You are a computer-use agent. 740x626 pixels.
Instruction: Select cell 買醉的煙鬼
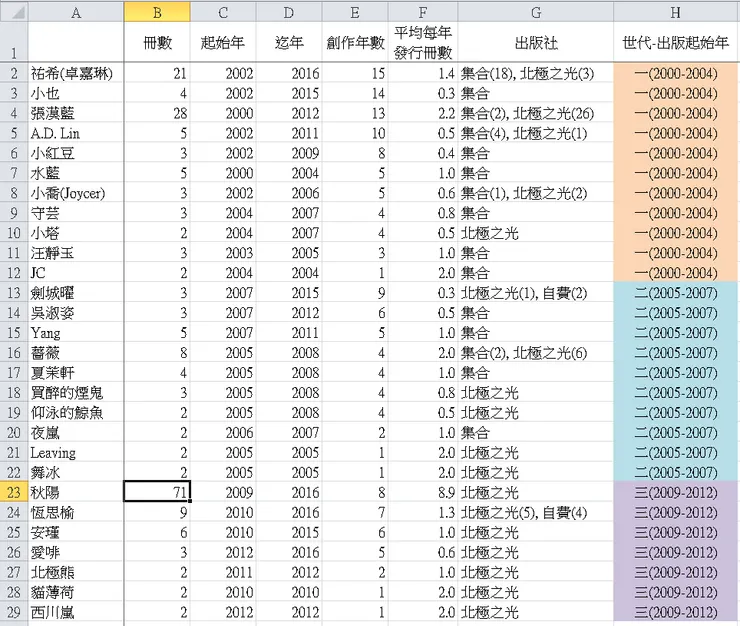[76, 392]
